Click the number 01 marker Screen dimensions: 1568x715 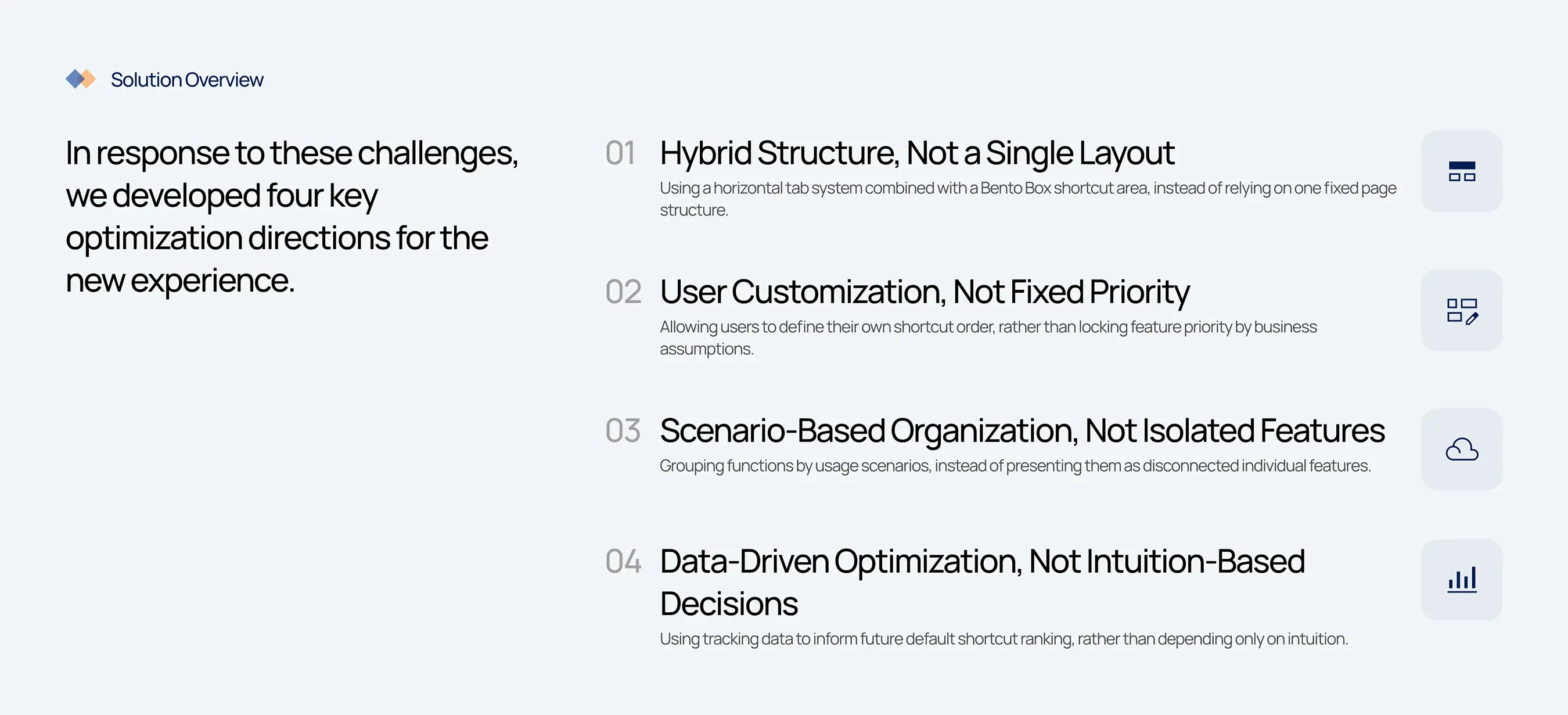point(620,153)
